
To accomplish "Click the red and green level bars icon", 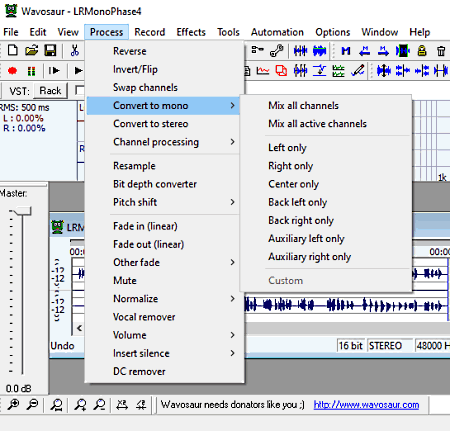I will pos(31,71).
